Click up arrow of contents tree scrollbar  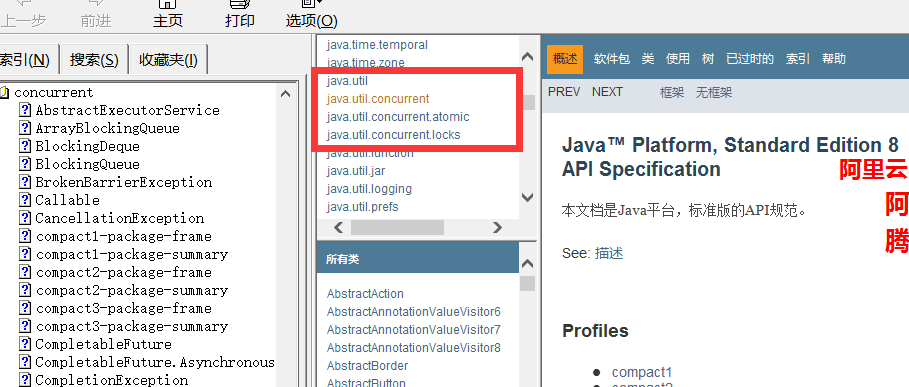[285, 93]
